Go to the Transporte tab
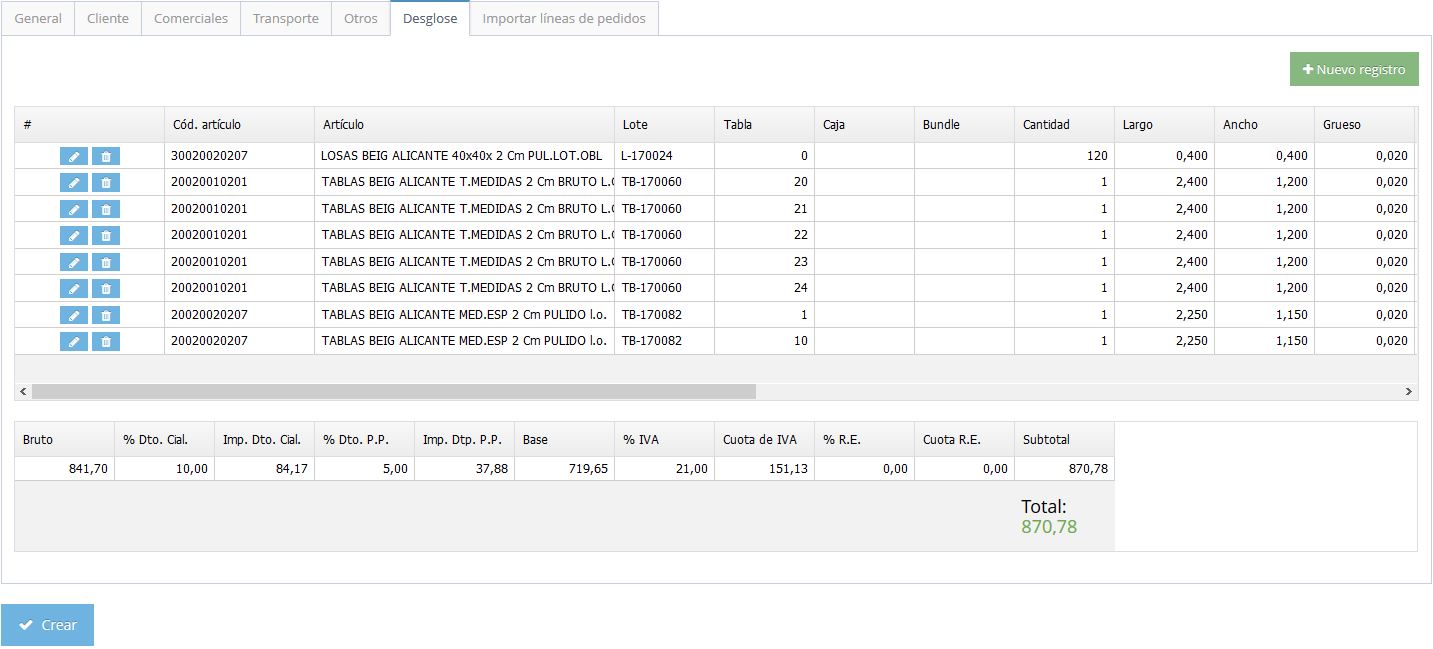The width and height of the screenshot is (1433, 649). click(x=286, y=18)
